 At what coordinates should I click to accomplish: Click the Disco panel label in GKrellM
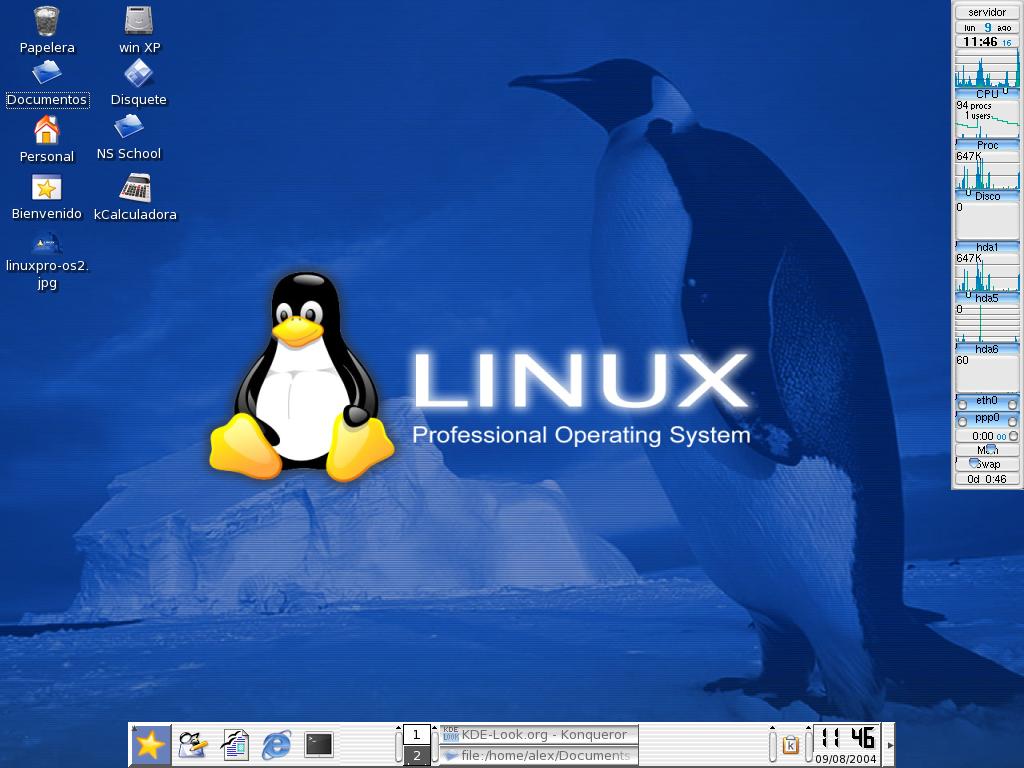(987, 196)
